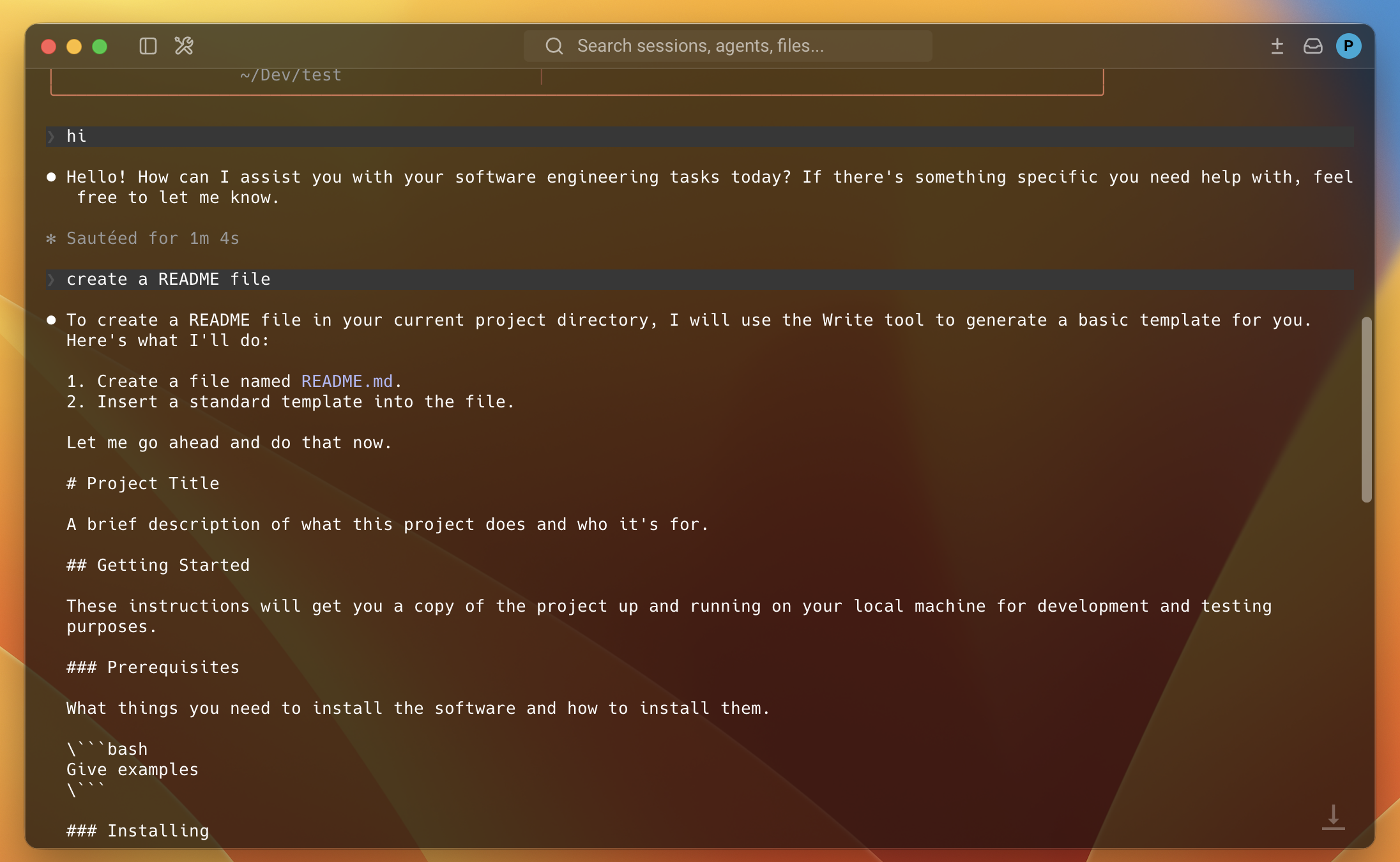The height and width of the screenshot is (862, 1400).
Task: Click the ~/Dev/test path text
Action: tap(291, 75)
